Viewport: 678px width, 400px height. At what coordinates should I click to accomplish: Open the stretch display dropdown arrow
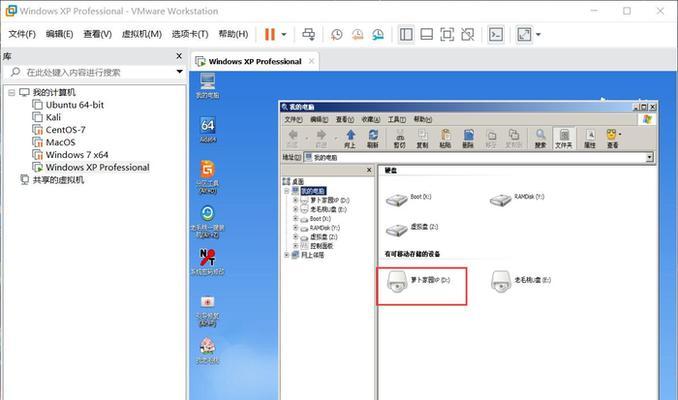pos(538,35)
